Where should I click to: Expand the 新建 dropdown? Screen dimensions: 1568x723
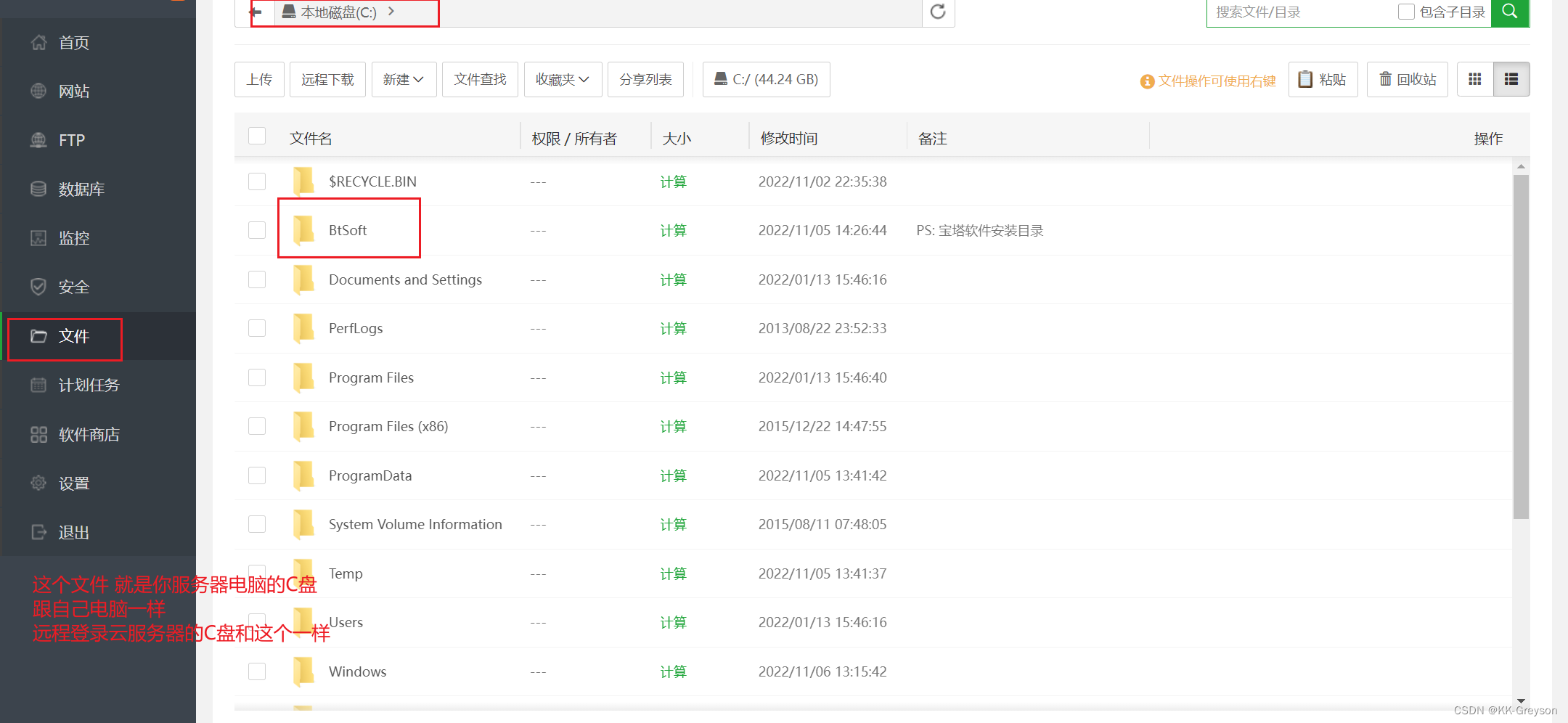pyautogui.click(x=404, y=79)
